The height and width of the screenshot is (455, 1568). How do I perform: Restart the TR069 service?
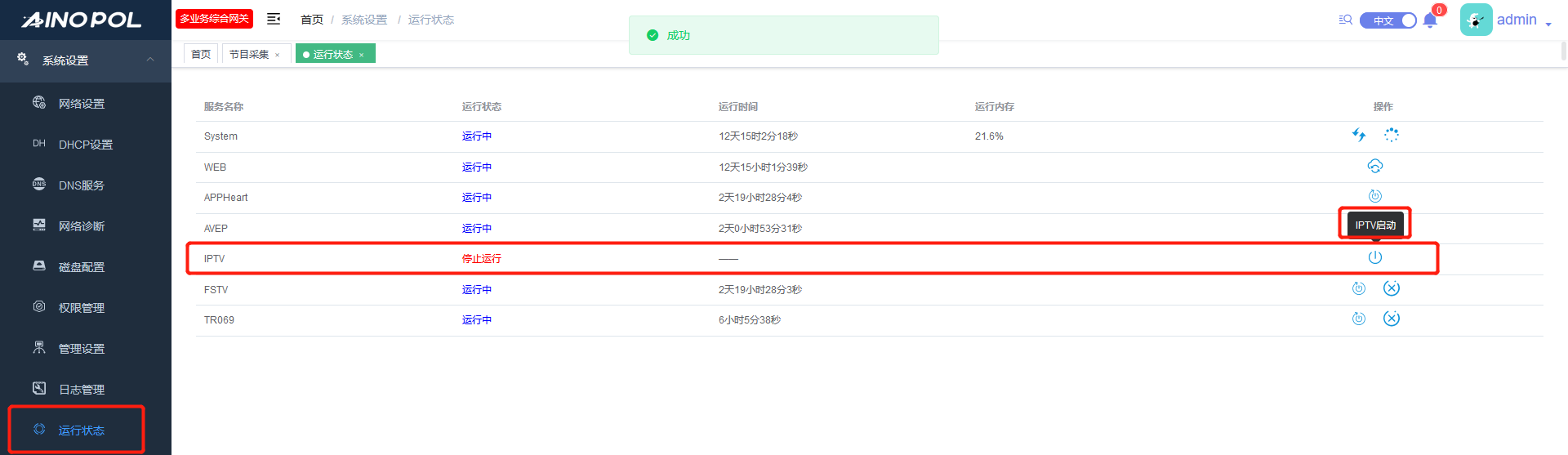click(x=1359, y=319)
